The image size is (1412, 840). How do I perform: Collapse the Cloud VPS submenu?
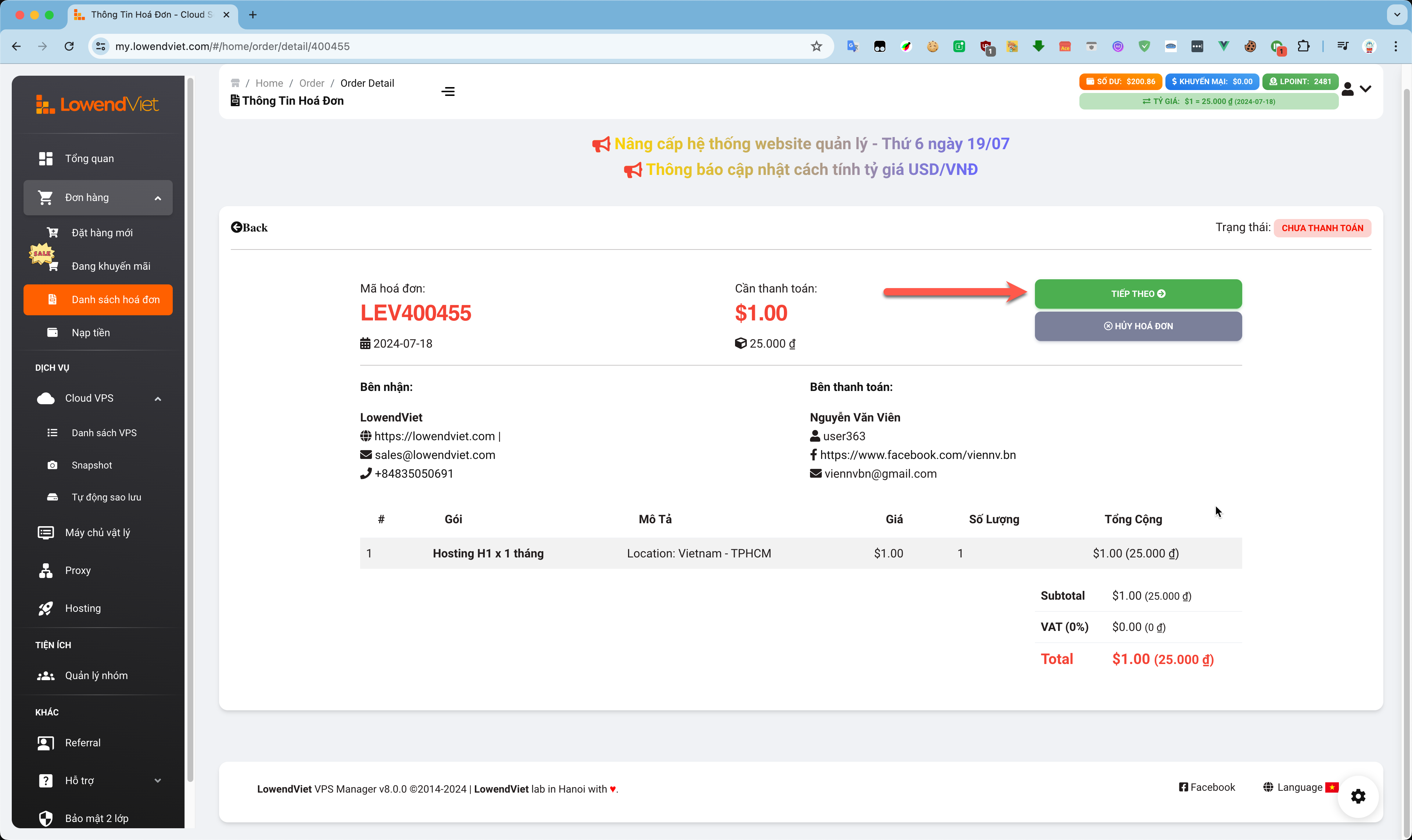pos(158,399)
